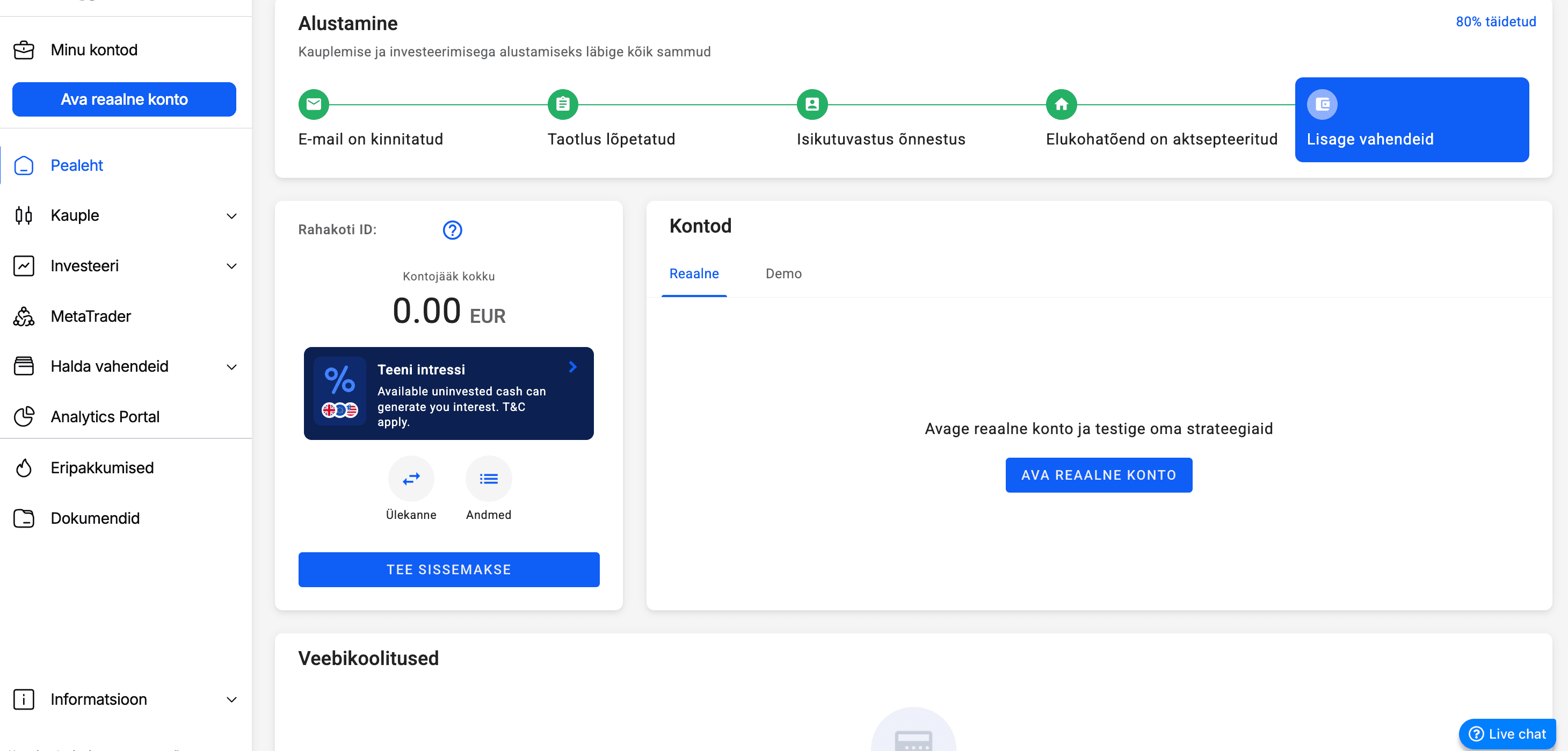
Task: Click the Analytics Portal pie chart icon
Action: (x=24, y=417)
